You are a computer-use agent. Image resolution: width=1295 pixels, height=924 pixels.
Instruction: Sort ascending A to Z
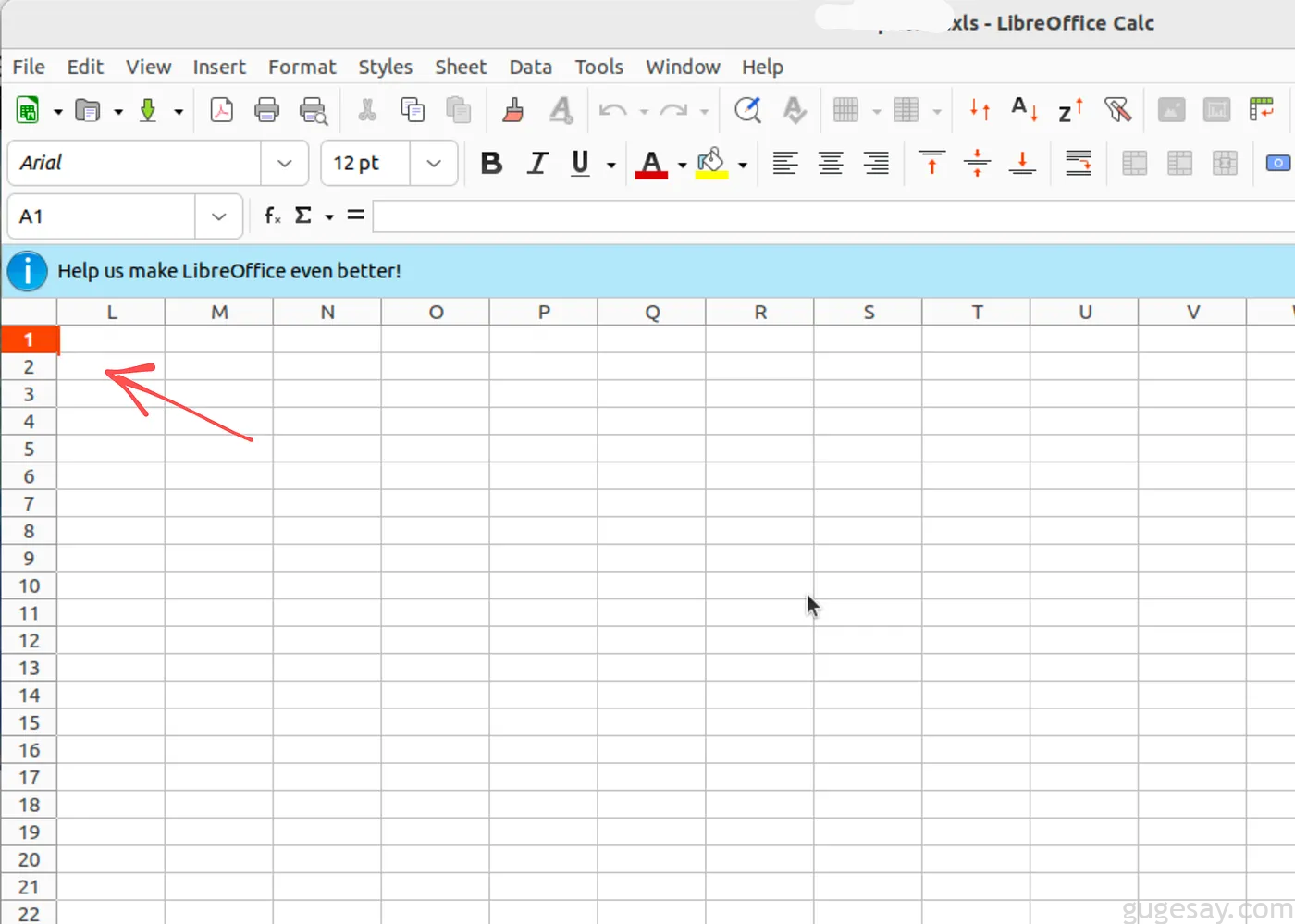[1025, 111]
